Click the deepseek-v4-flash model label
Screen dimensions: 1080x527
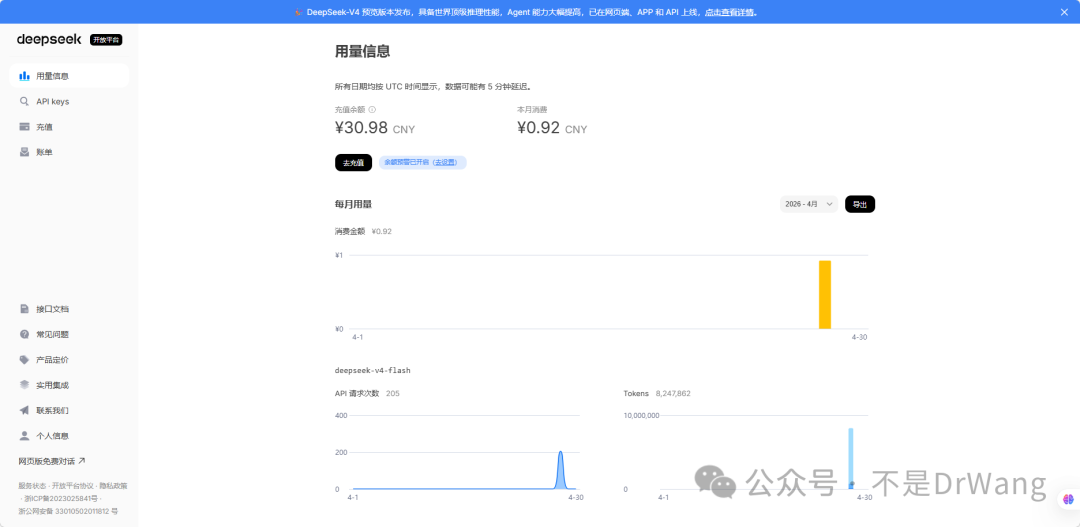[373, 371]
